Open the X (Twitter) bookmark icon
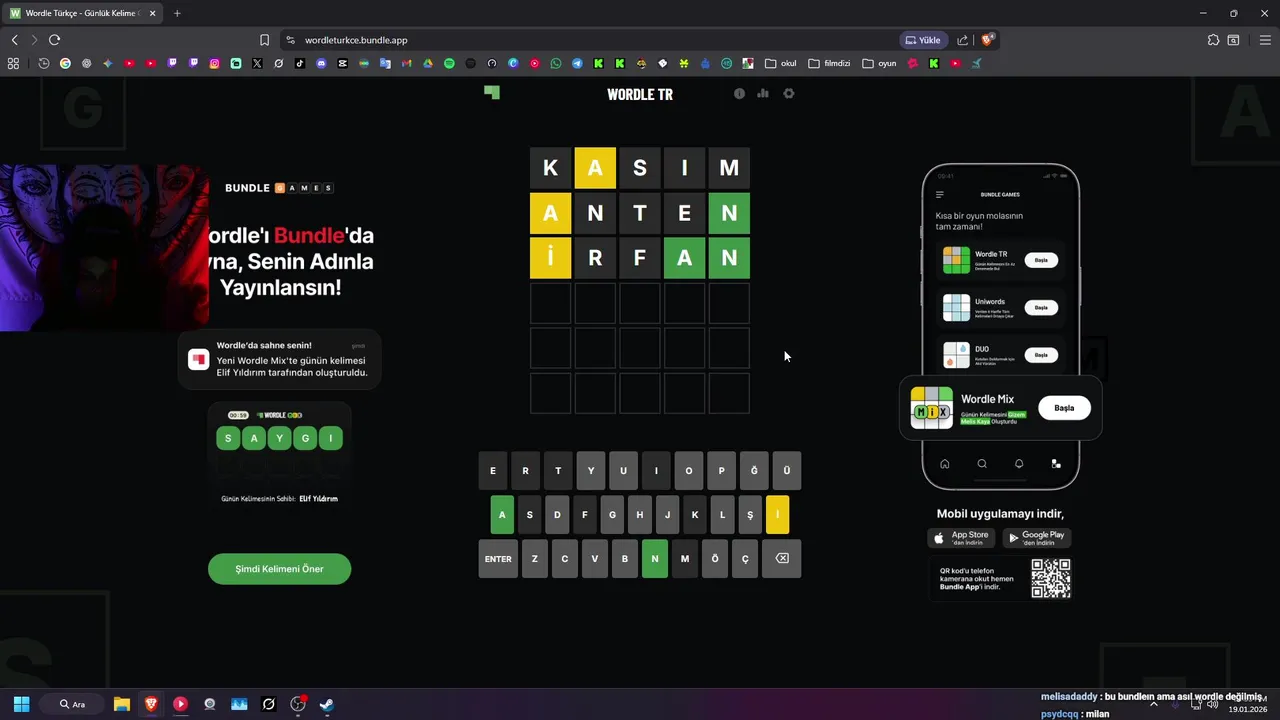 (x=257, y=63)
